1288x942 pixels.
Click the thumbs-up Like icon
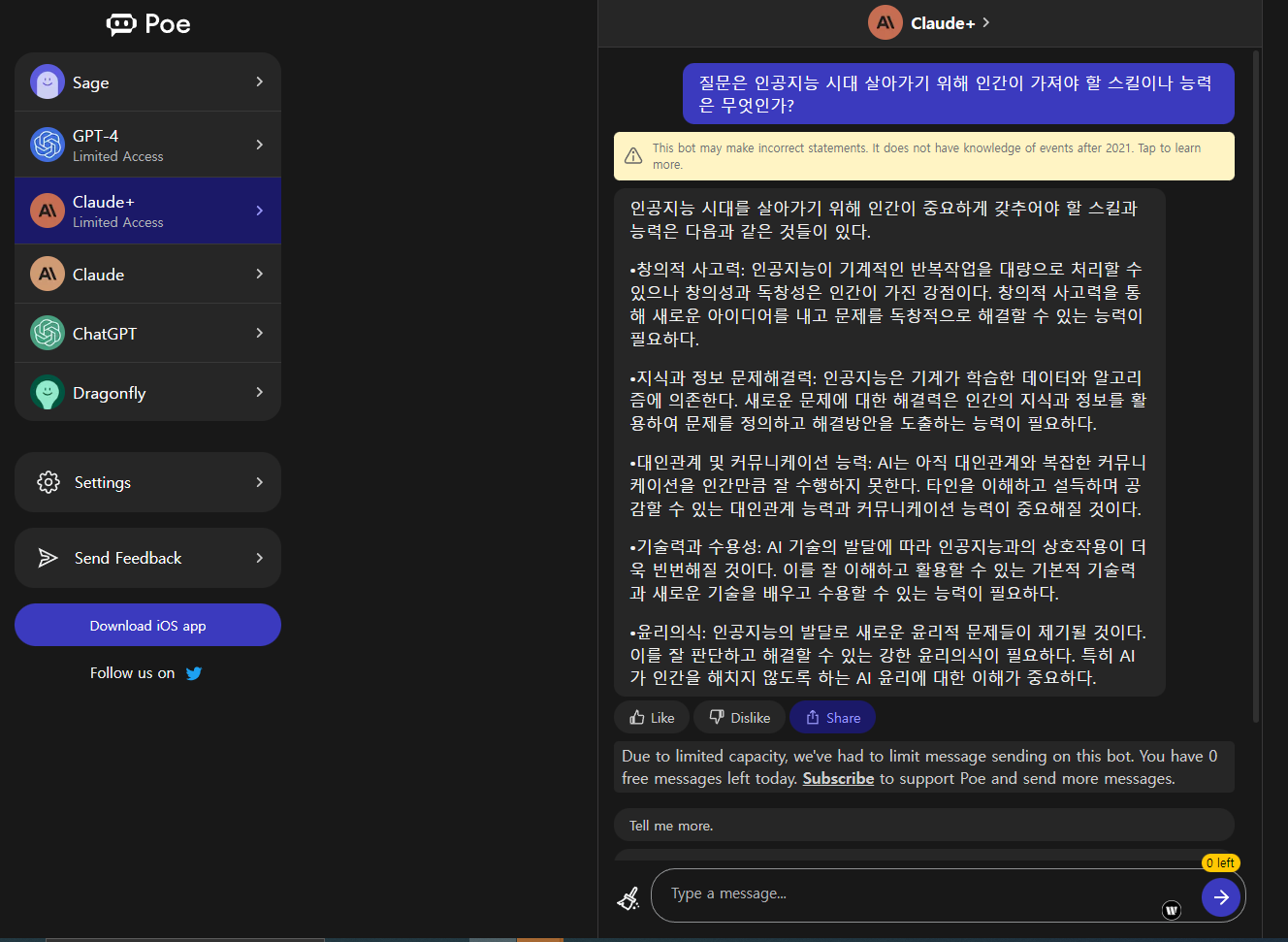[637, 718]
